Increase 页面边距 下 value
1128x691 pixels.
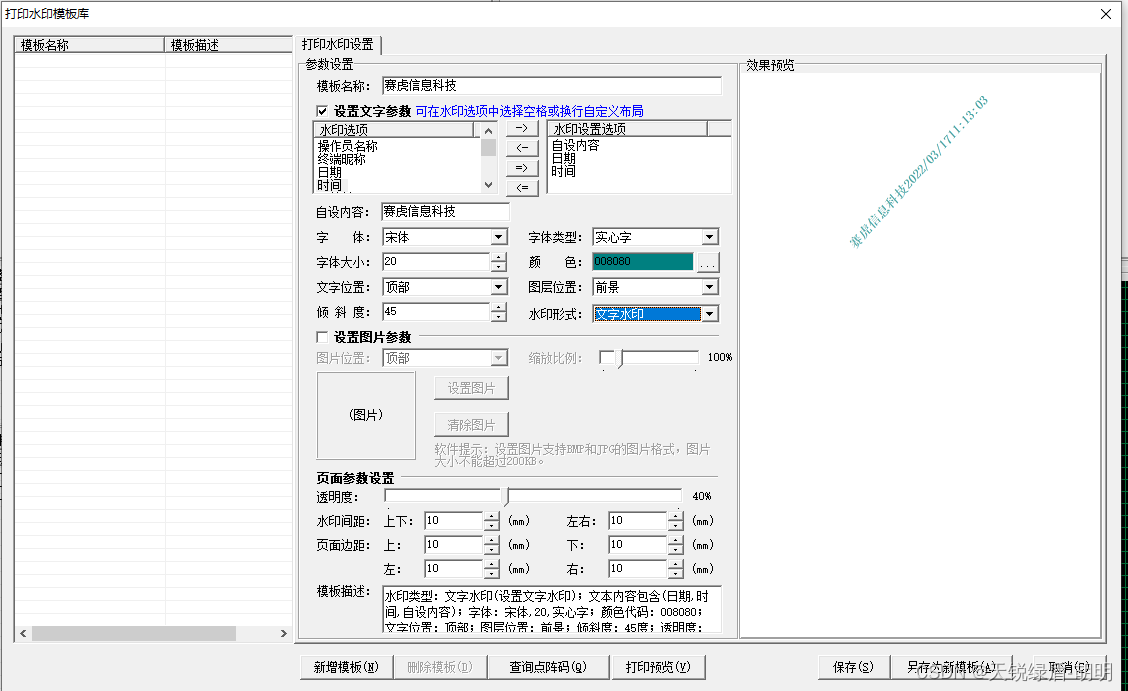click(x=676, y=541)
